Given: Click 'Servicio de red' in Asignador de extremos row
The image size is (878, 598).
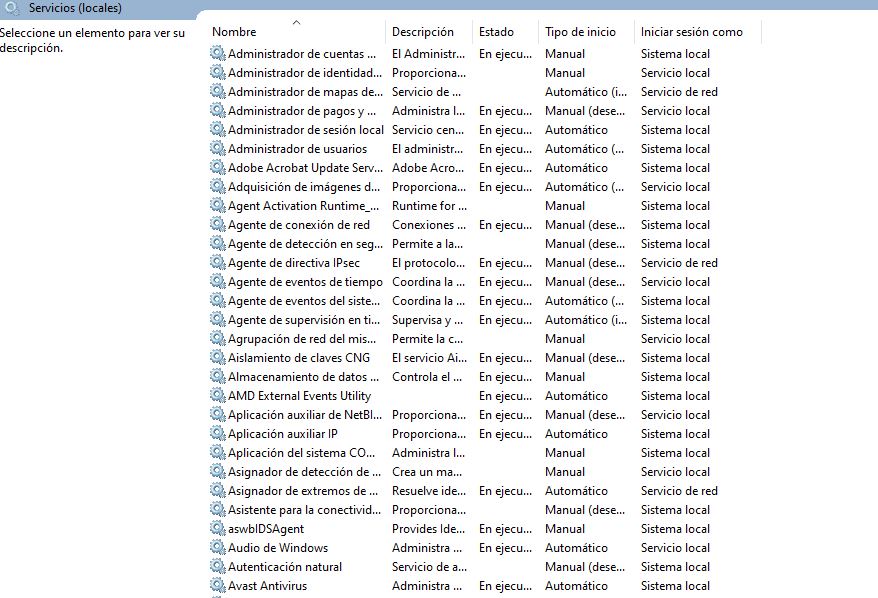Looking at the screenshot, I should point(679,491).
